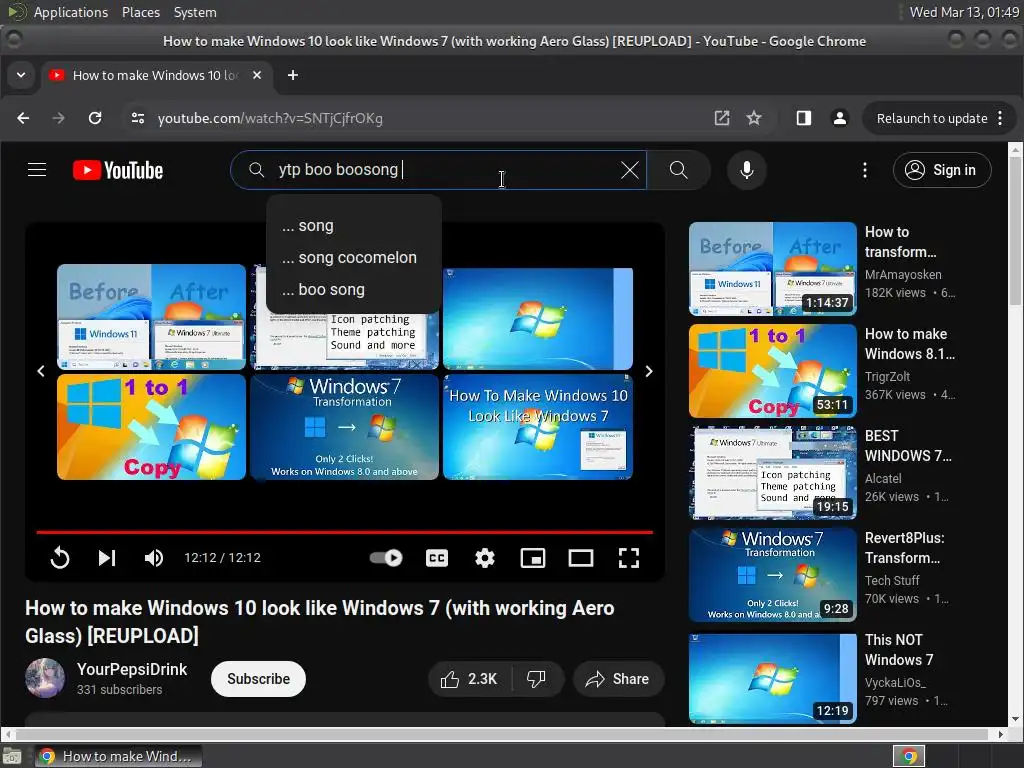Close the YouTube tab
1024x768 pixels.
[x=257, y=75]
